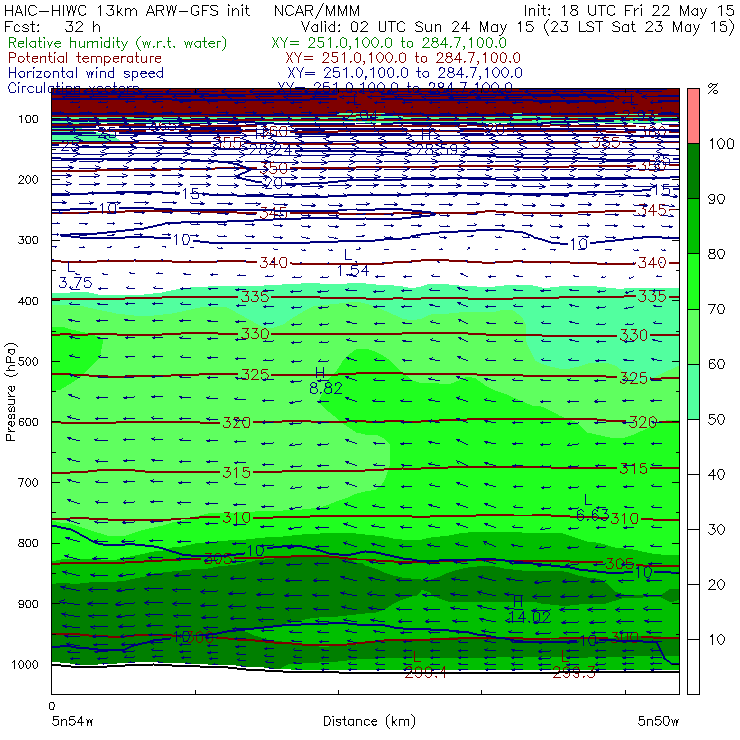Click 'Init: 18 UTC Fri 22 May 15'

(x=629, y=11)
